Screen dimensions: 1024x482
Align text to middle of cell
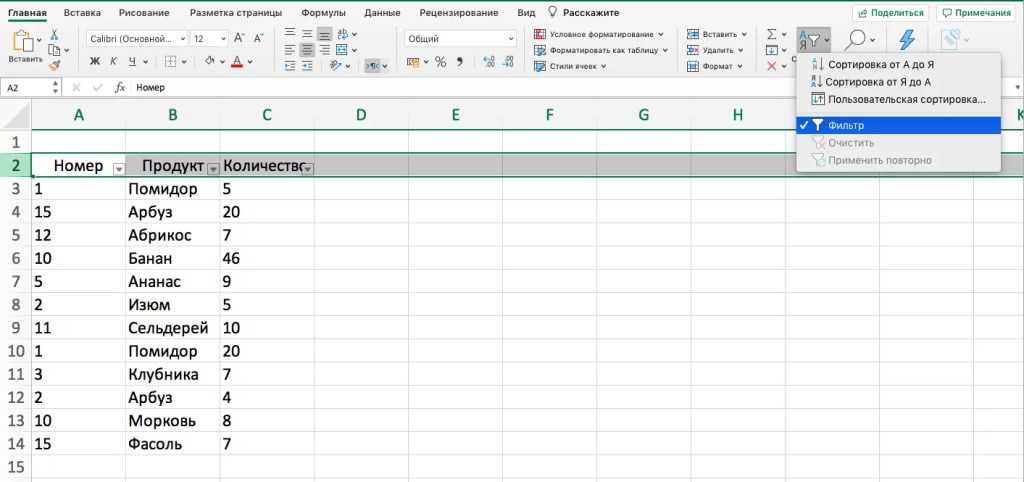(307, 34)
